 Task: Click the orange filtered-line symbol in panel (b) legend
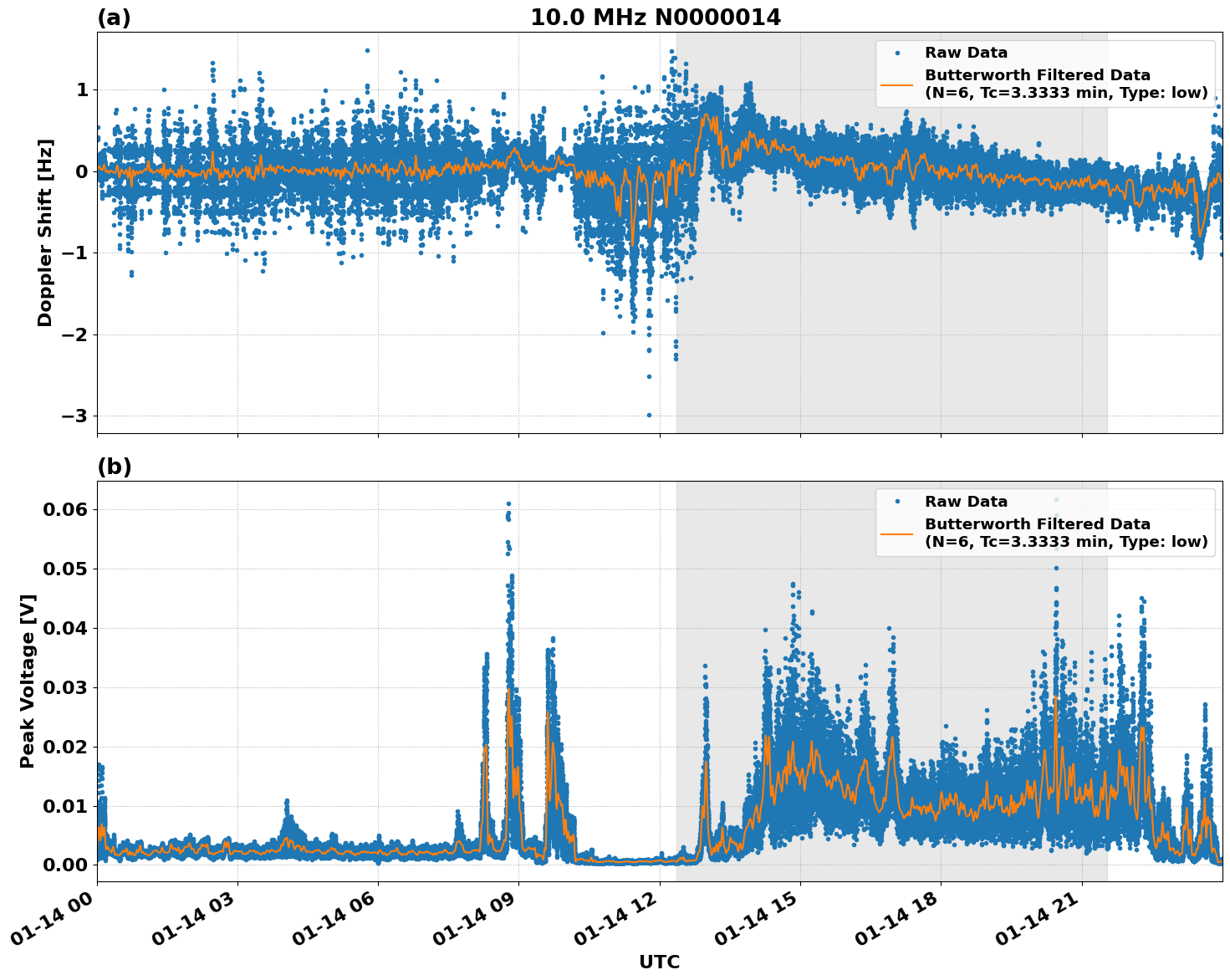[x=901, y=533]
